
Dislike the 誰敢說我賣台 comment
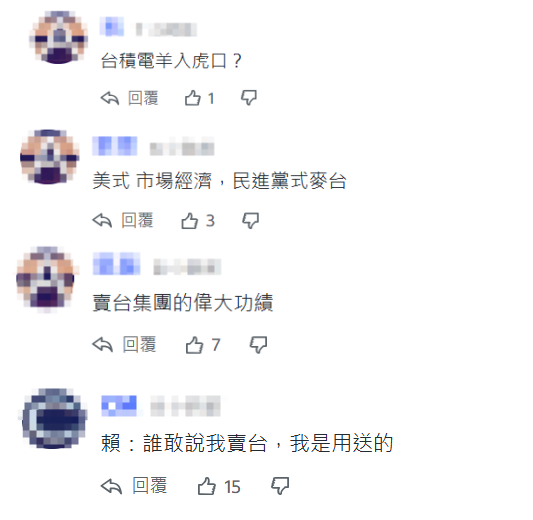pos(280,486)
